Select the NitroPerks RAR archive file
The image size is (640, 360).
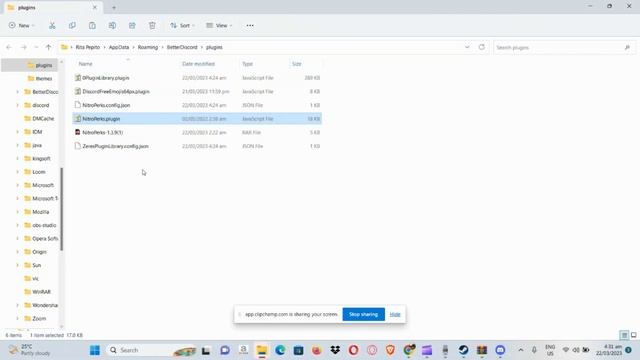tap(197, 132)
